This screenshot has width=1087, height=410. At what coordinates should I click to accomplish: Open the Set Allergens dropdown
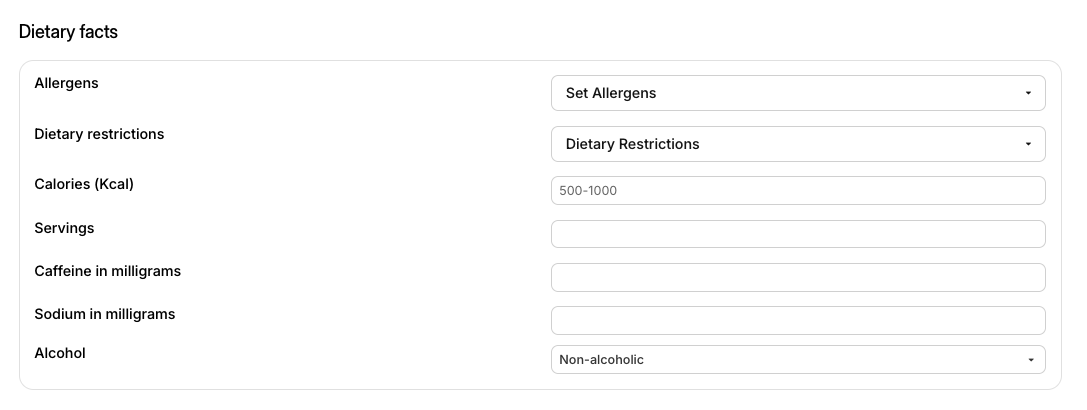tap(798, 93)
